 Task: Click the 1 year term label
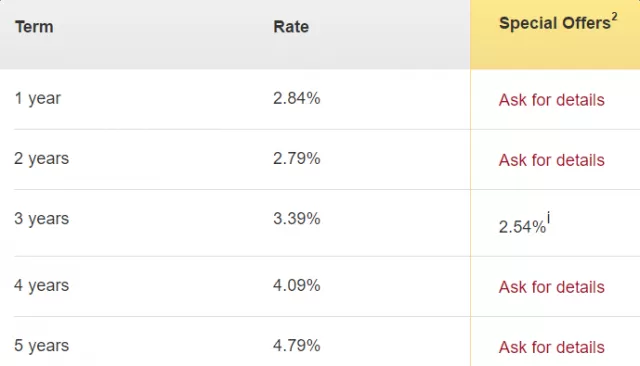click(38, 99)
